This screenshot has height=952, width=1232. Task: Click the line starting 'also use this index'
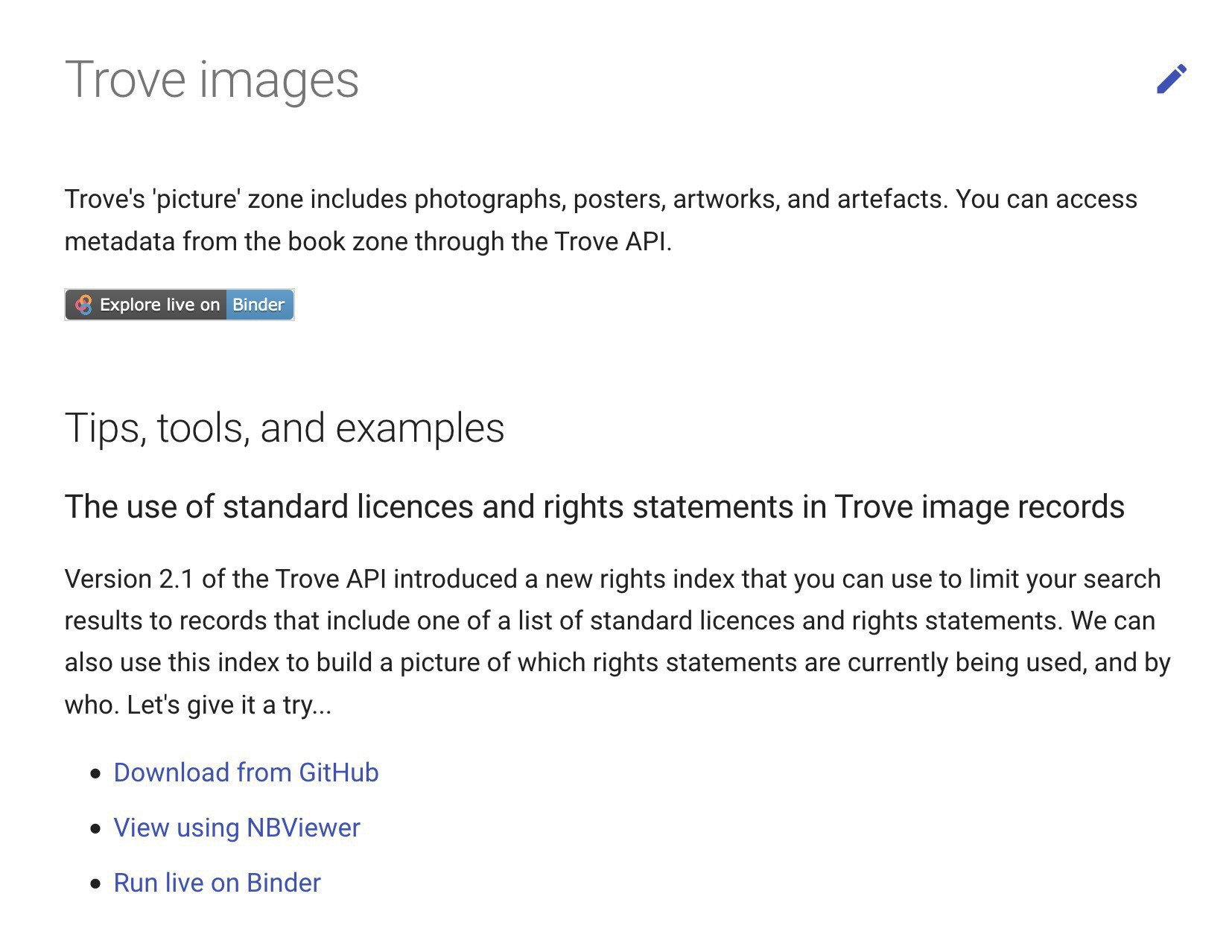point(617,662)
